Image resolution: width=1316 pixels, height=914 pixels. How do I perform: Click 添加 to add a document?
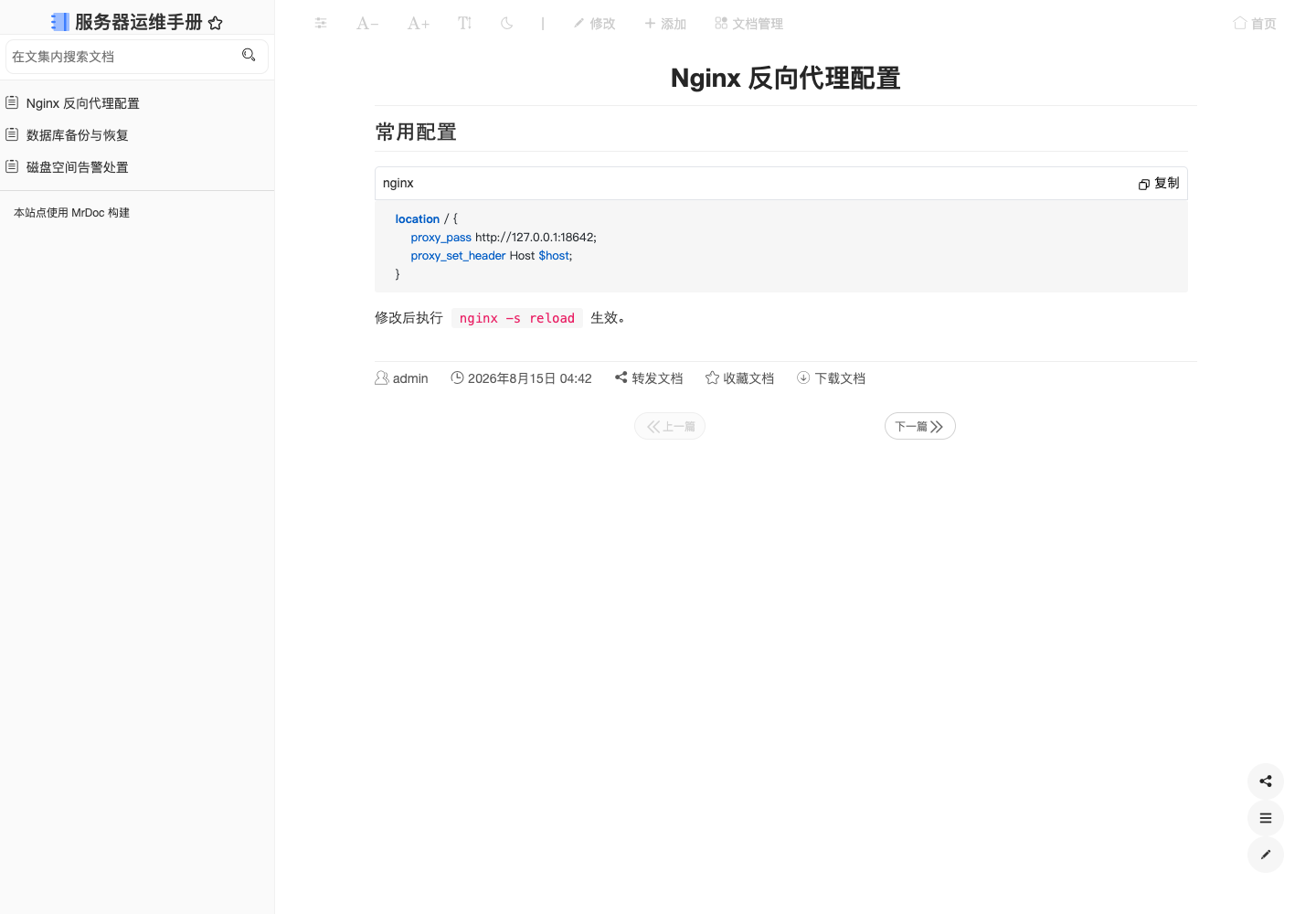coord(665,24)
